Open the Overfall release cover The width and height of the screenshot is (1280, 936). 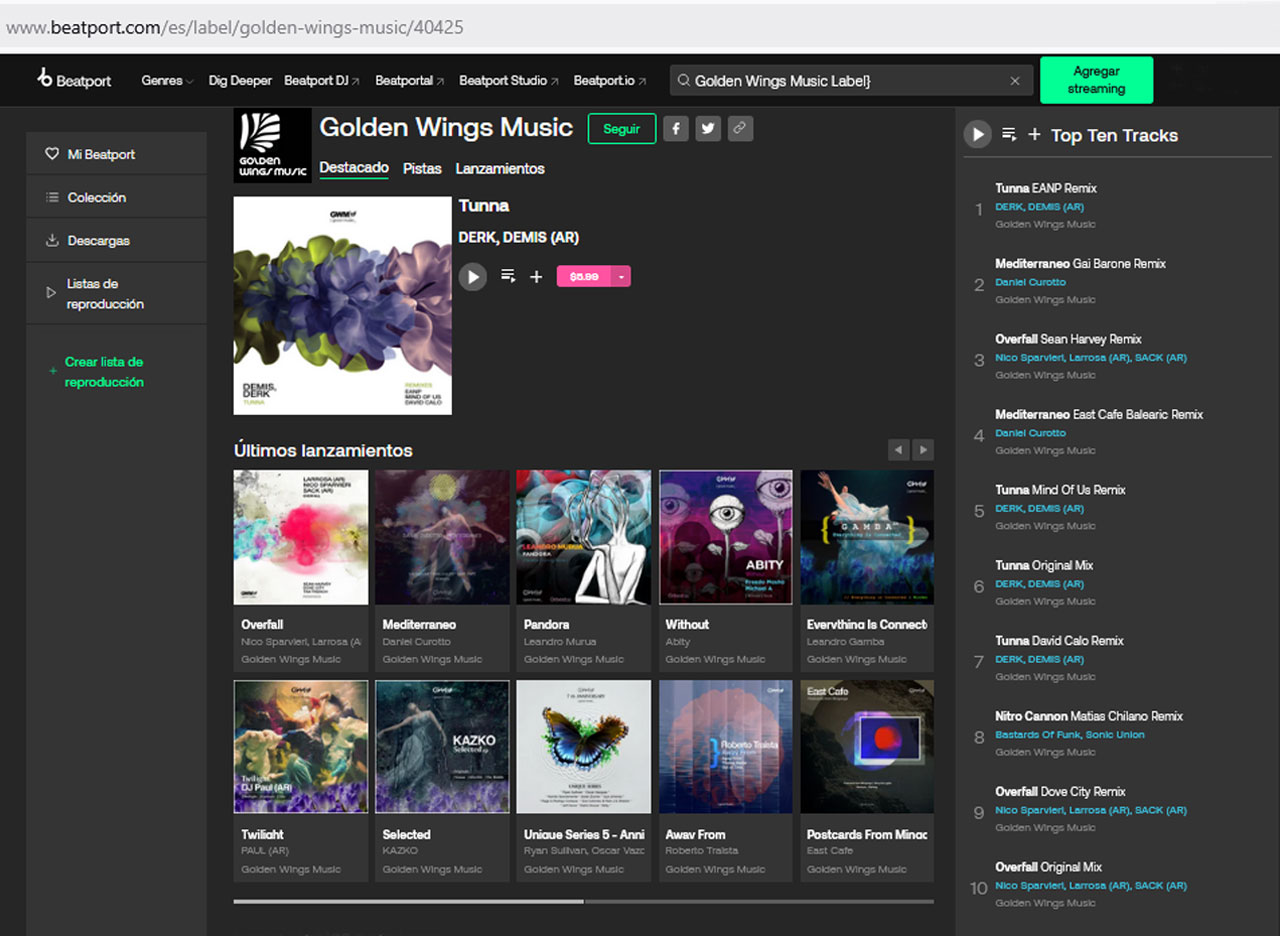(301, 537)
